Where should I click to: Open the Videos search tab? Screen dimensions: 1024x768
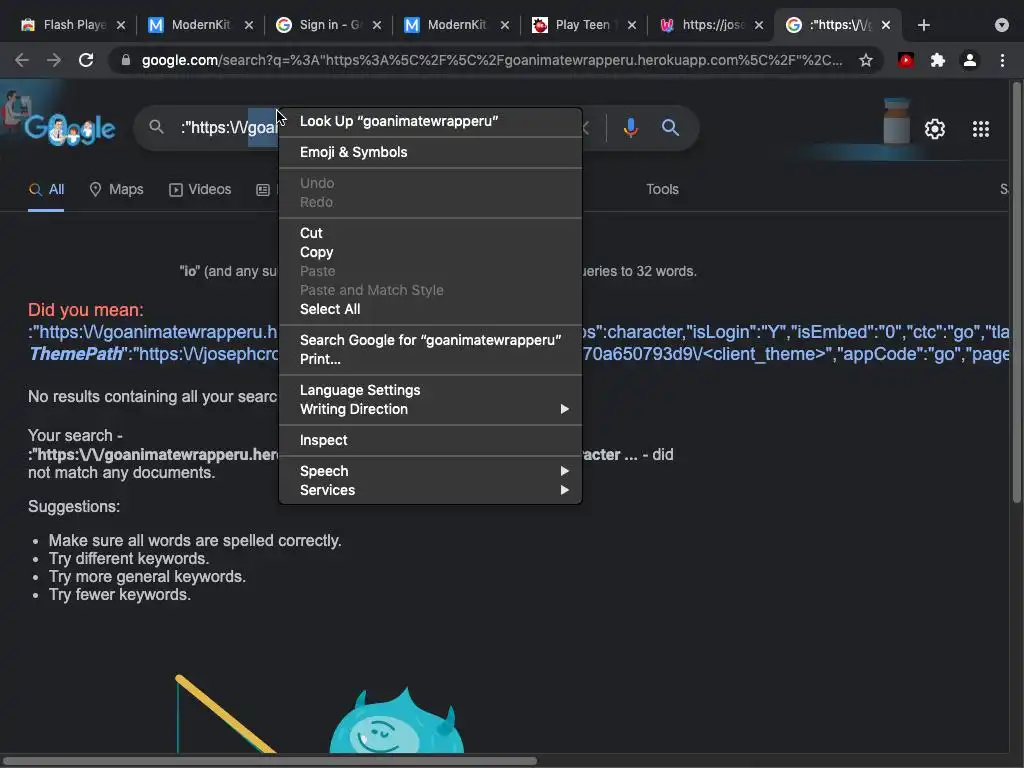click(x=200, y=189)
